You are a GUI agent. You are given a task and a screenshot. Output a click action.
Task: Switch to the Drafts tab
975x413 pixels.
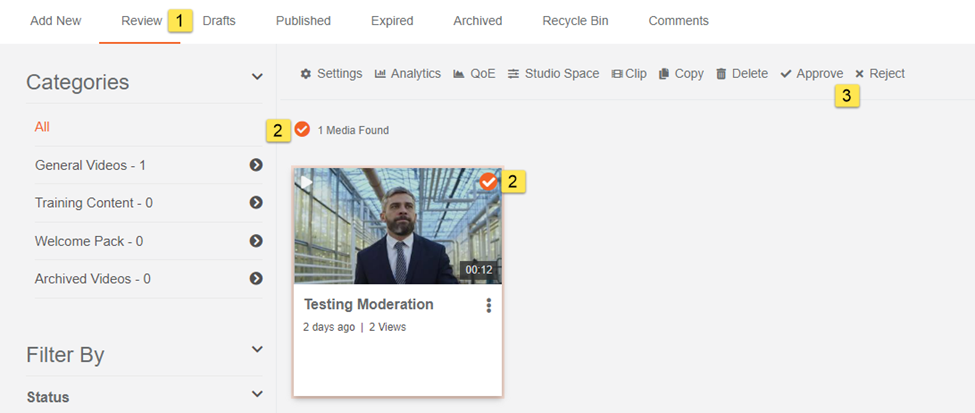219,20
